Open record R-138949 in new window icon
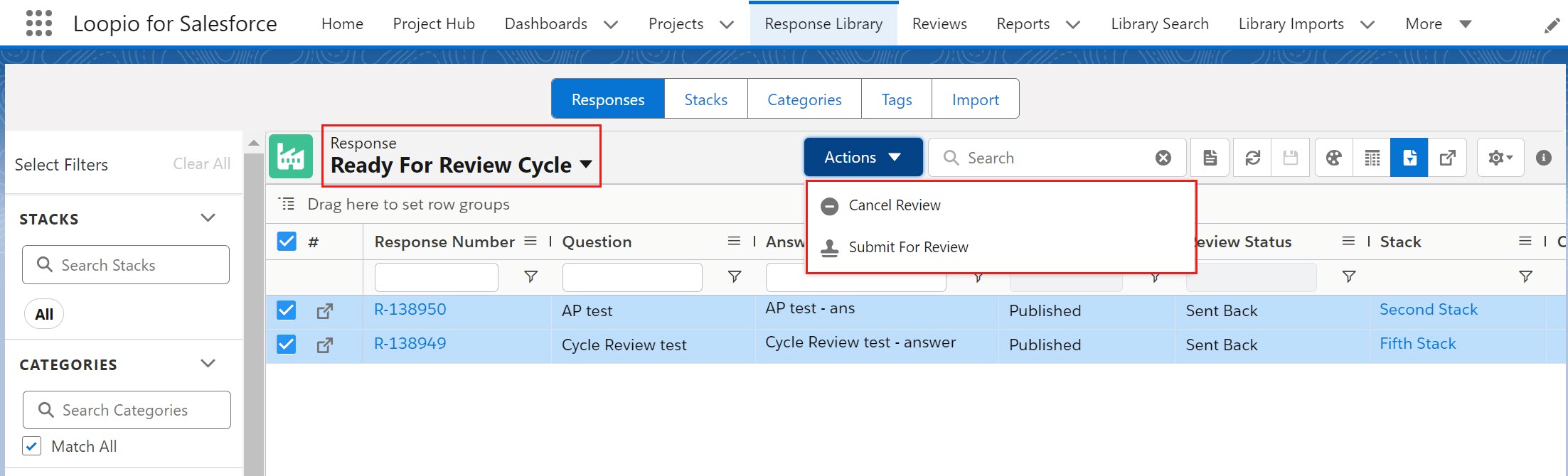This screenshot has width=1568, height=476. pos(325,345)
